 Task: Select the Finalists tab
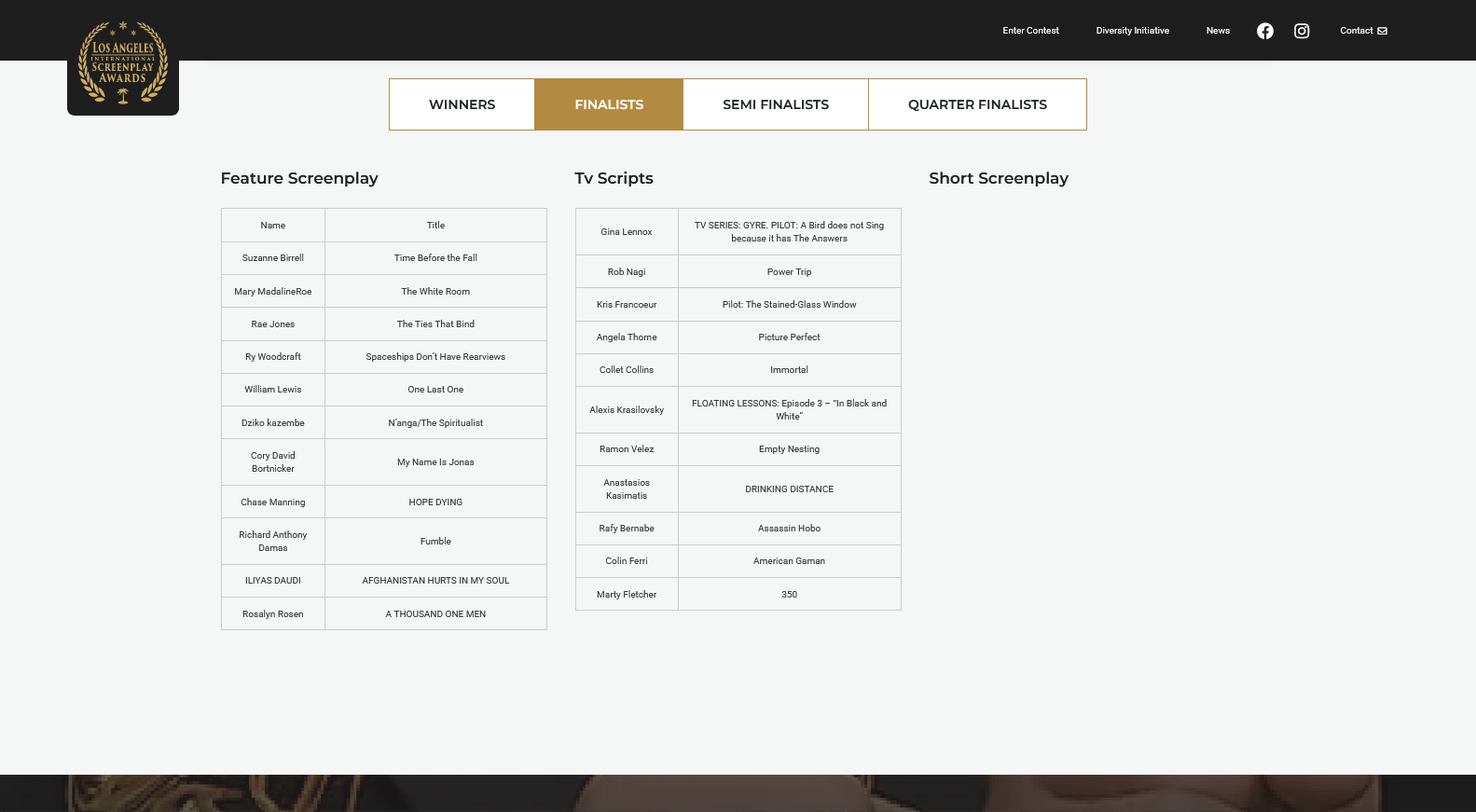[x=609, y=104]
